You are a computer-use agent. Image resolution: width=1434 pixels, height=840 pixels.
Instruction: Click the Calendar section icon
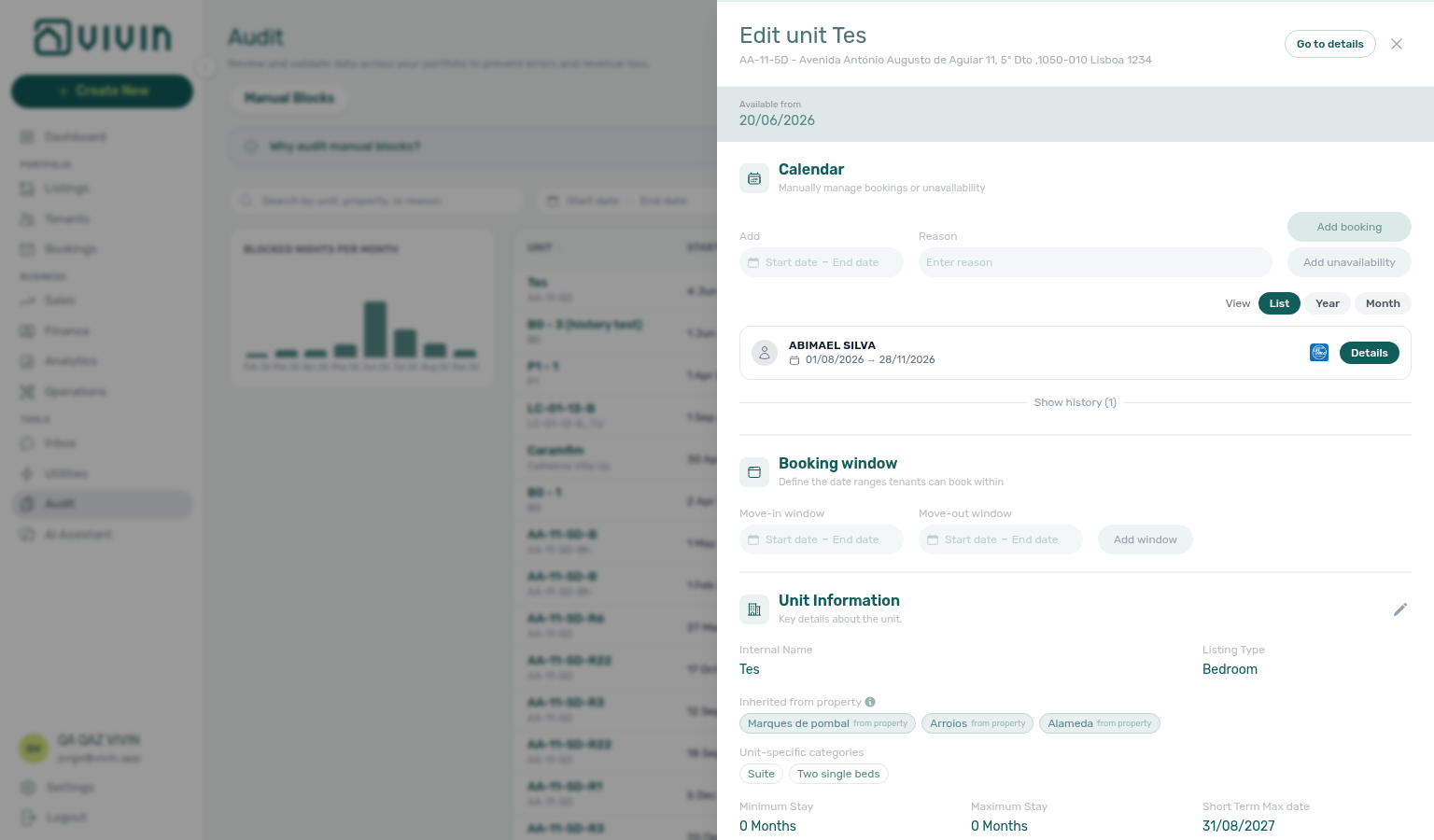pos(754,178)
